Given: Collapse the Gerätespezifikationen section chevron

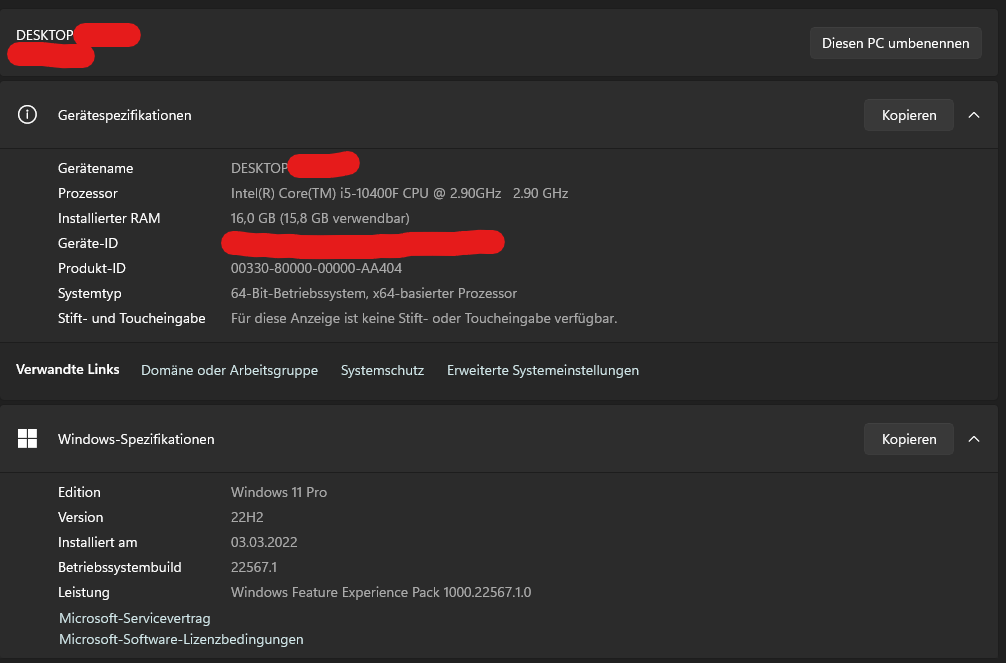Looking at the screenshot, I should pyautogui.click(x=974, y=115).
